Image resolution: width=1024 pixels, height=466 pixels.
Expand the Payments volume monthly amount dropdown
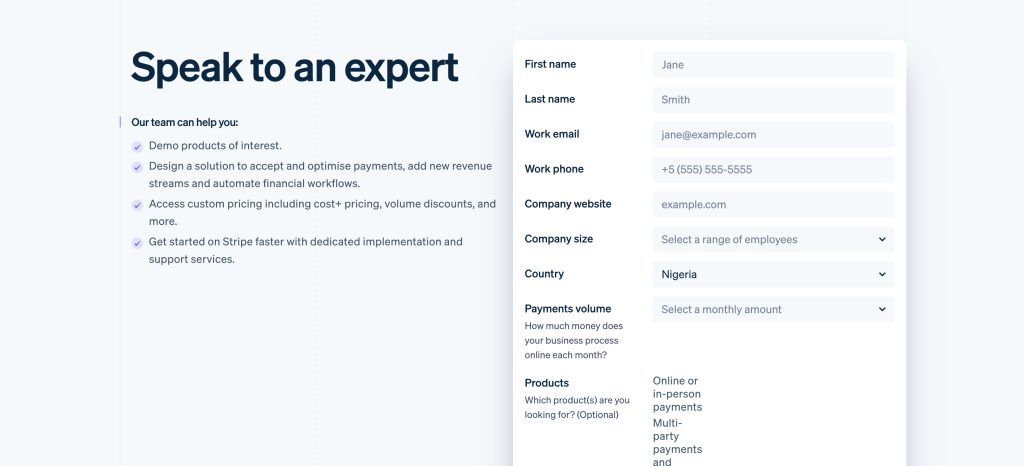click(x=773, y=310)
